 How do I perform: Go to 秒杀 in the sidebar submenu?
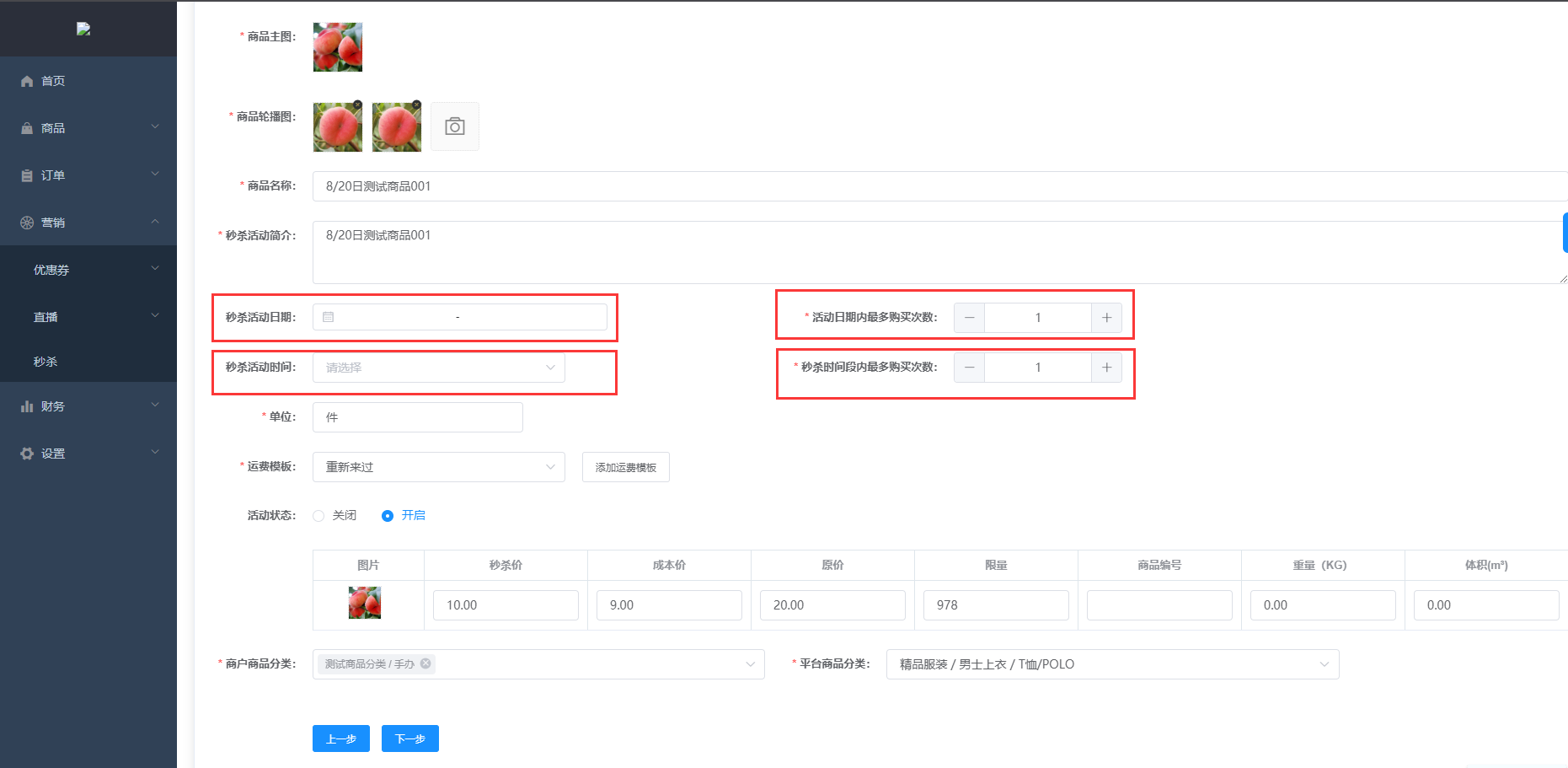tap(45, 362)
